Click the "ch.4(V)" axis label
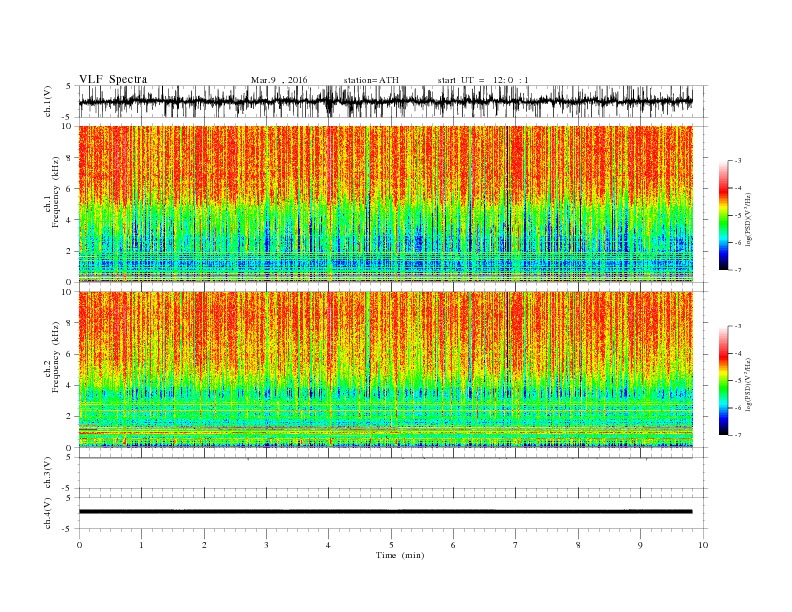792x612 pixels. click(47, 513)
